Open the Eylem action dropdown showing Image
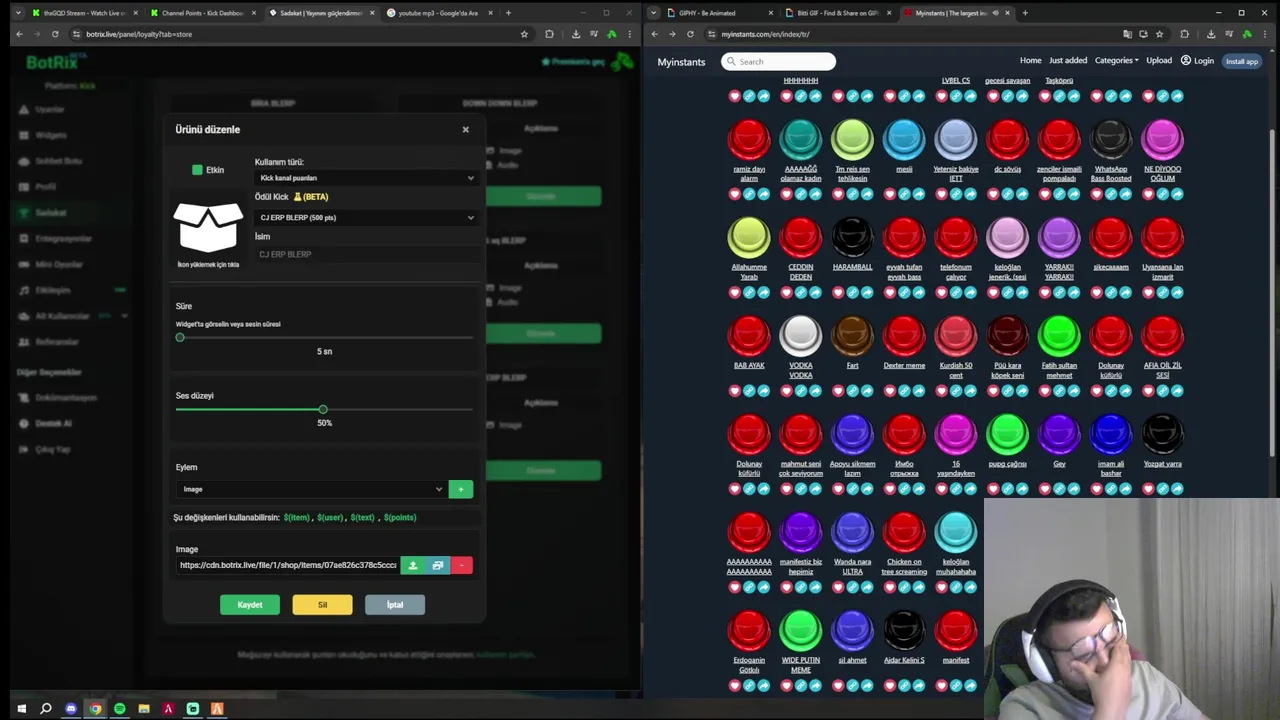The image size is (1280, 720). point(311,489)
